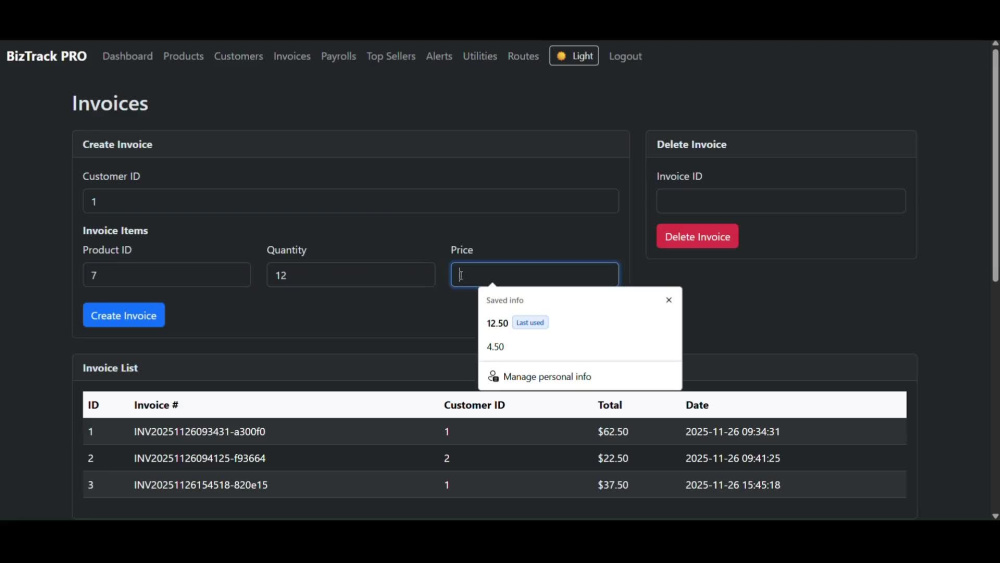Viewport: 1000px width, 563px height.
Task: Click the Price input field
Action: click(534, 275)
